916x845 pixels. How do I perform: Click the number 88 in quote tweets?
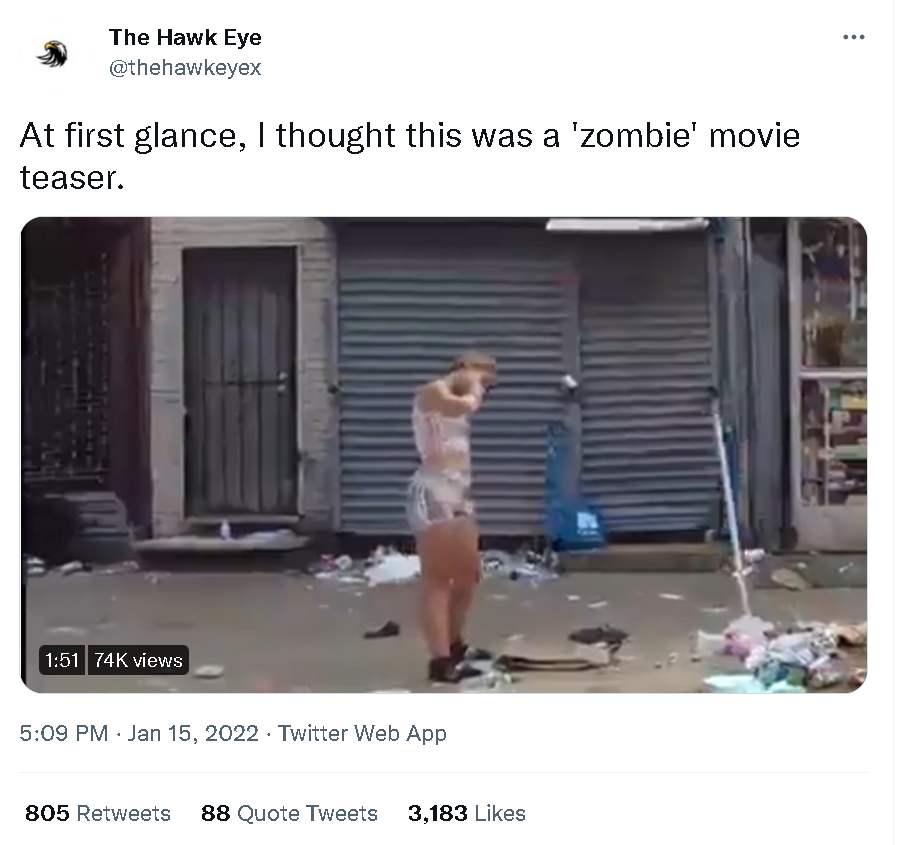coord(216,813)
